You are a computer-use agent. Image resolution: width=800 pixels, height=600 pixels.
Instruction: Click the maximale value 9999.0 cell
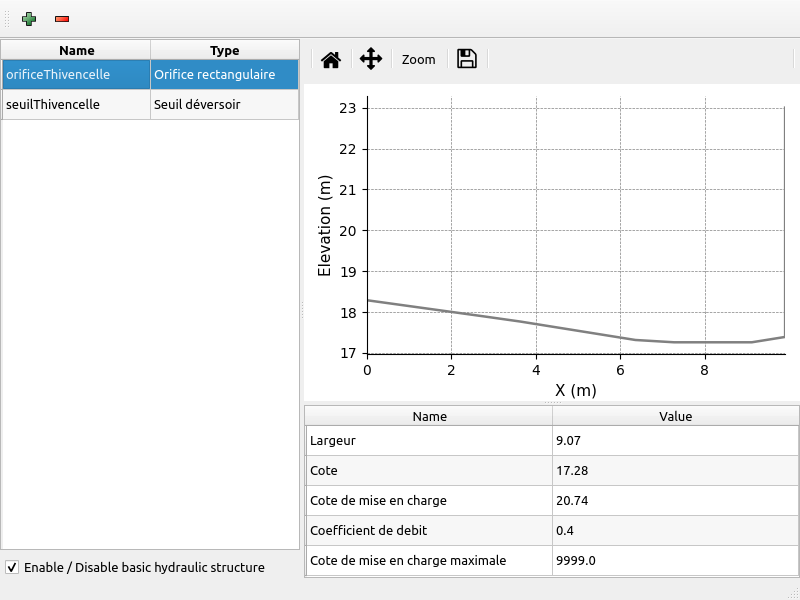pos(674,560)
